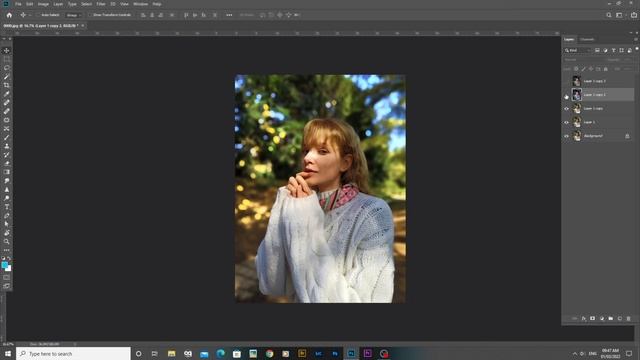The height and width of the screenshot is (360, 640).
Task: Close the open document tab
Action: (82, 26)
